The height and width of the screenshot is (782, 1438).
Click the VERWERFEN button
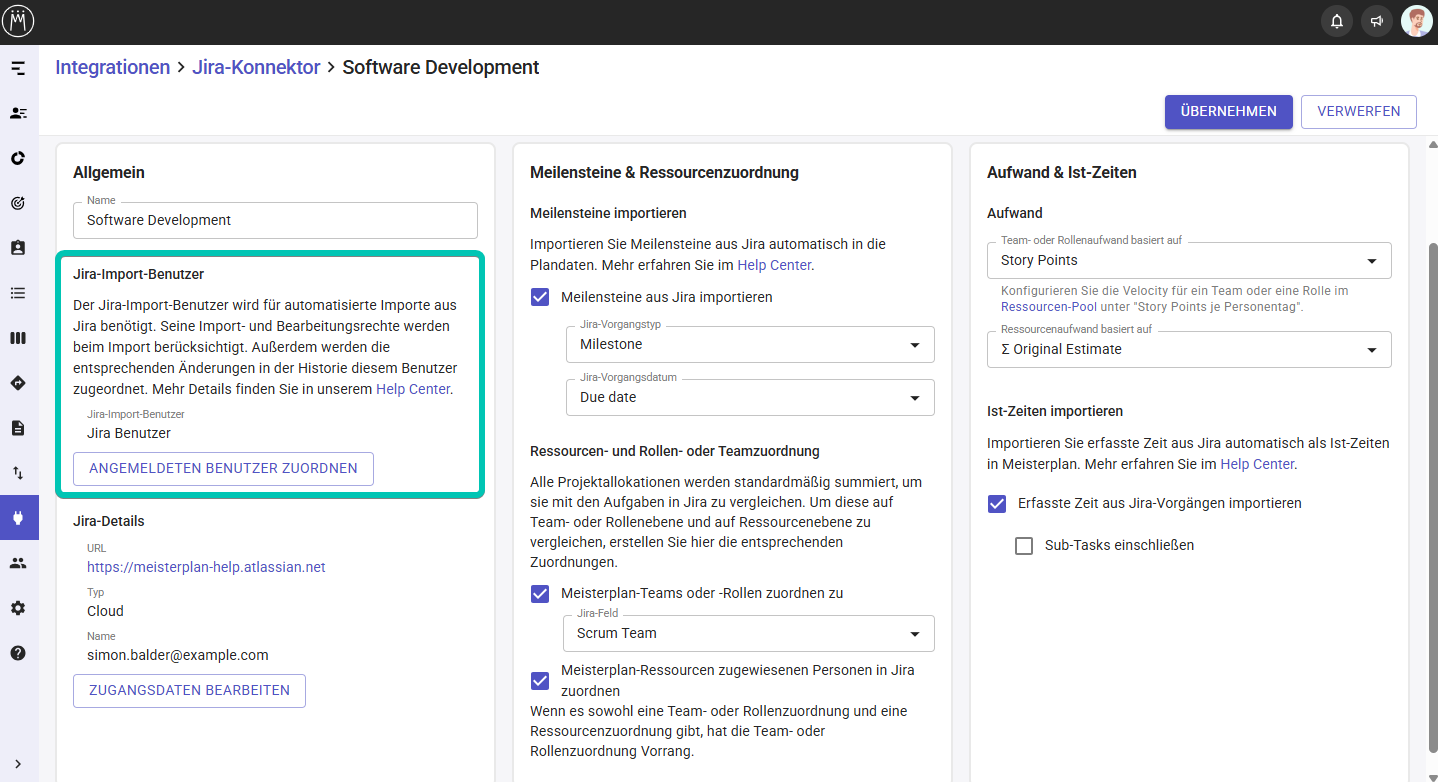coord(1359,111)
